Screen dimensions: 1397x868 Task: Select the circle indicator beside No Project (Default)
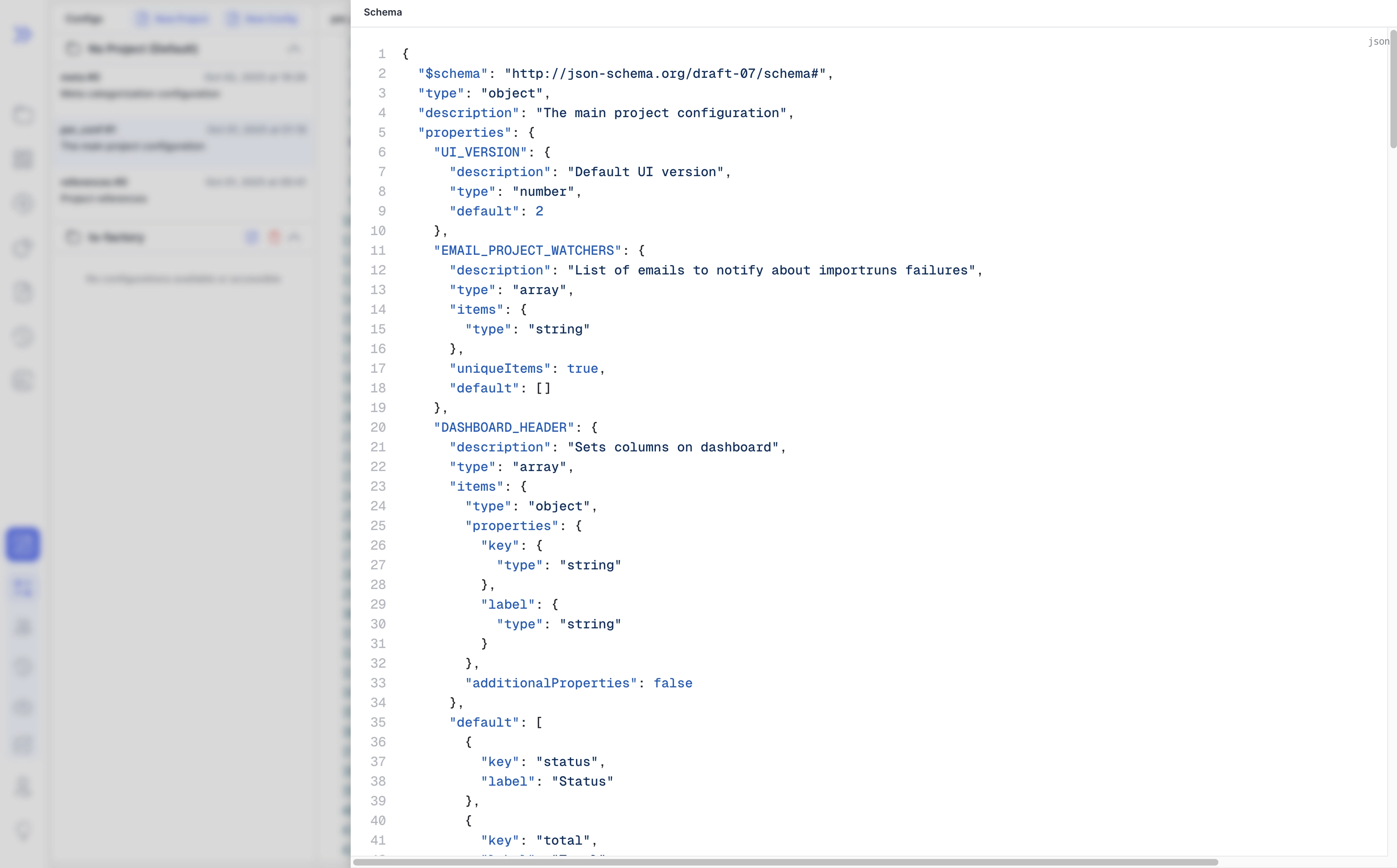tap(73, 49)
